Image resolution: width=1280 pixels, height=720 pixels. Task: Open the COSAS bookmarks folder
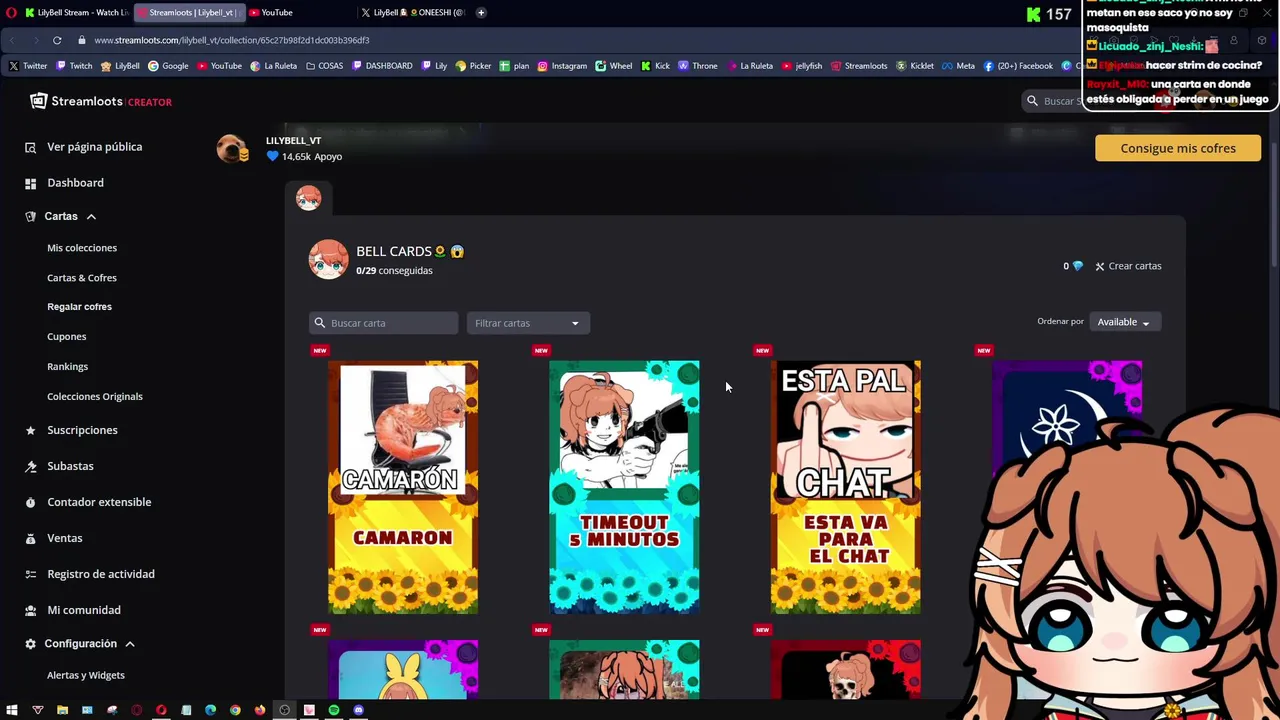324,66
